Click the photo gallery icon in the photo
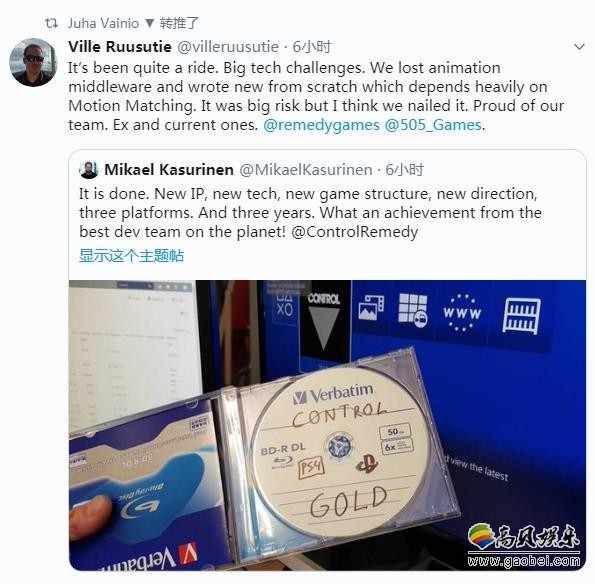Image resolution: width=595 pixels, height=584 pixels. [371, 307]
